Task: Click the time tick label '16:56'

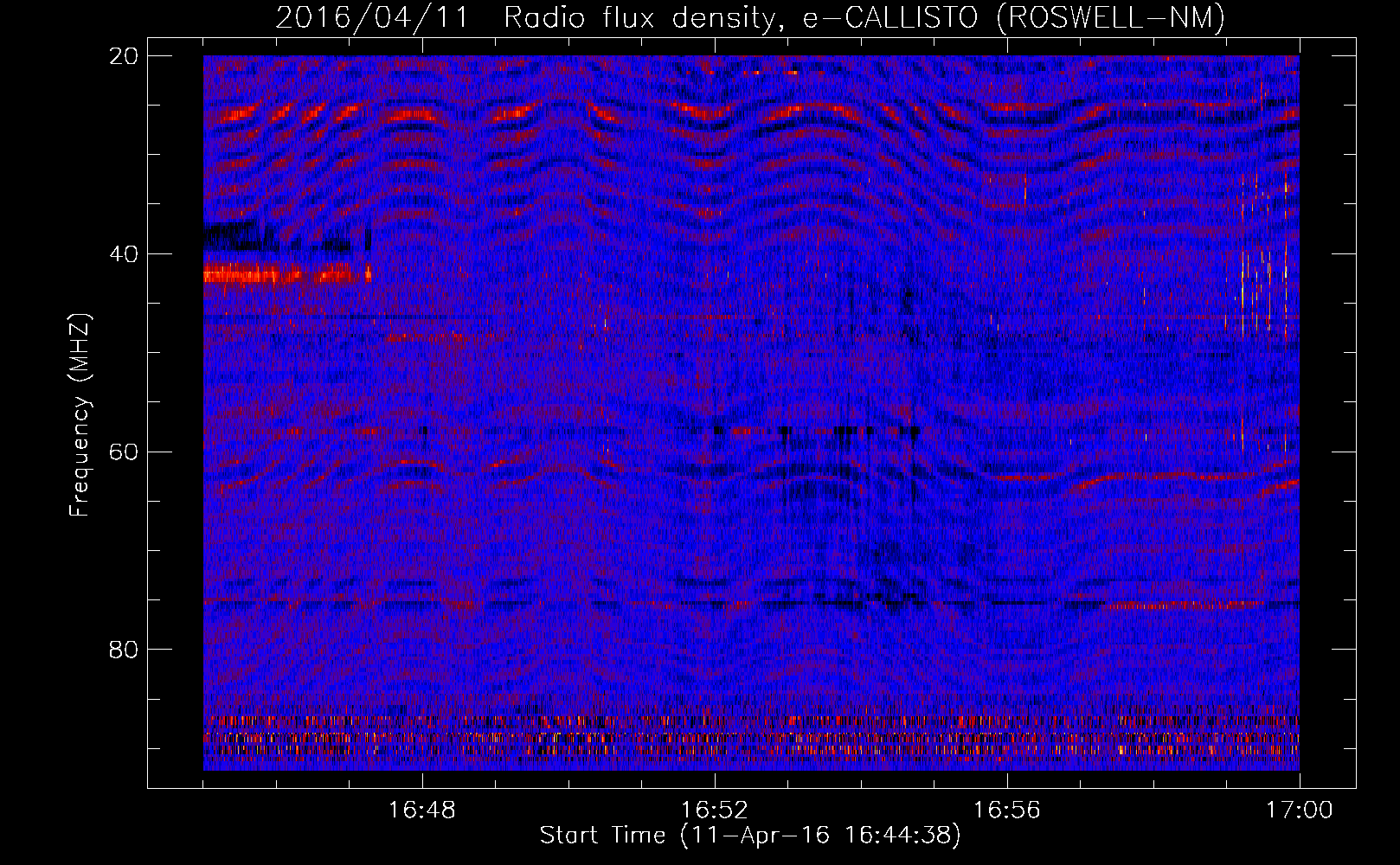Action: coord(1007,810)
